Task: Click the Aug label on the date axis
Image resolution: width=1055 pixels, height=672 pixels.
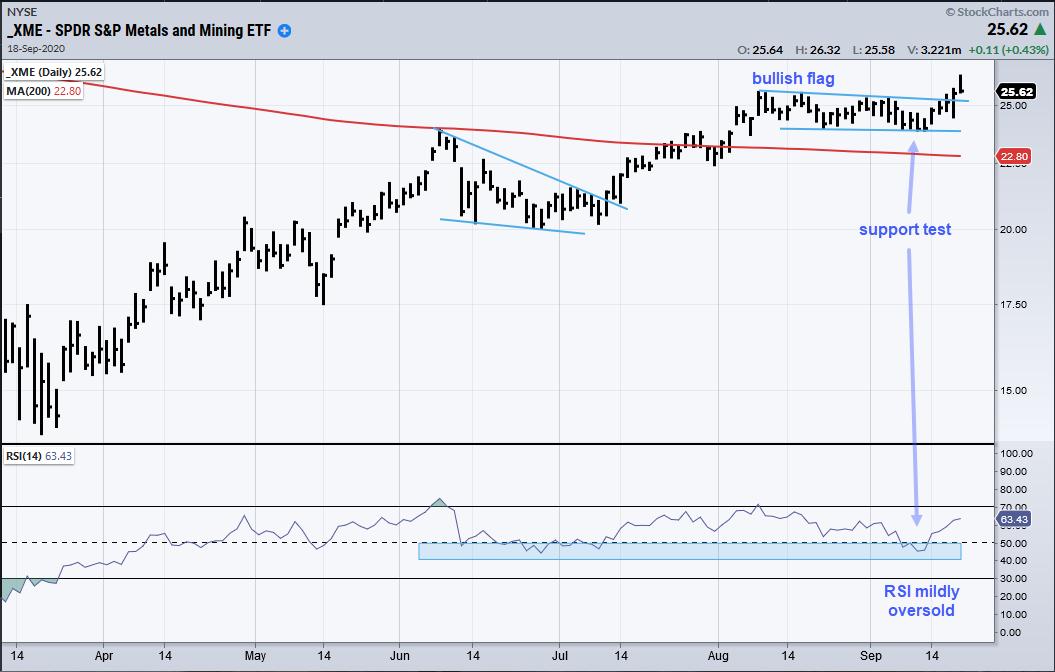Action: (x=718, y=656)
